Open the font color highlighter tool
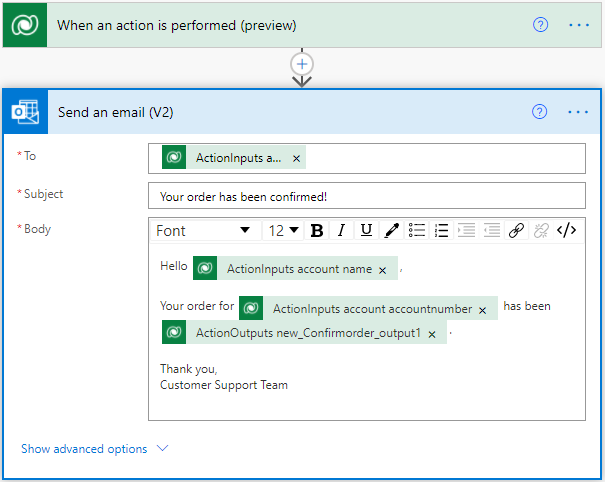The width and height of the screenshot is (605, 482). click(391, 231)
